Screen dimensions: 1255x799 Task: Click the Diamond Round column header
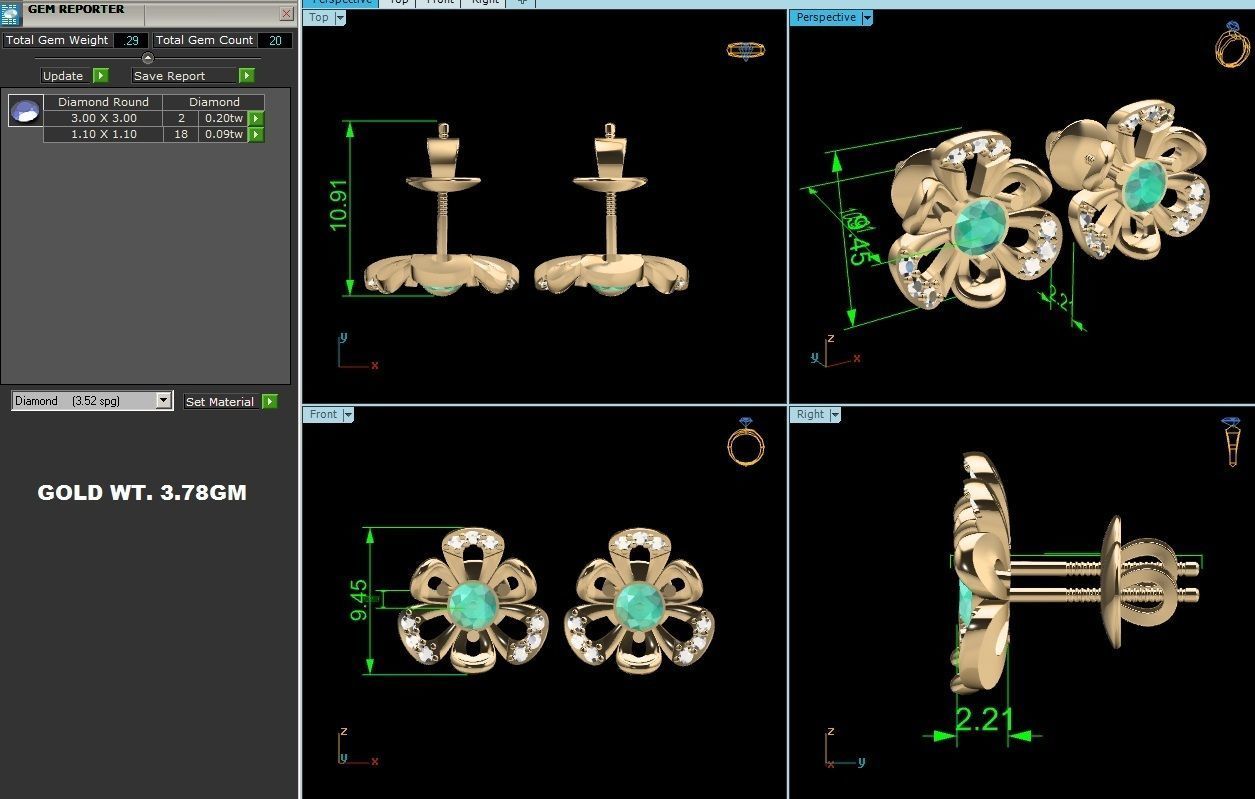click(103, 102)
